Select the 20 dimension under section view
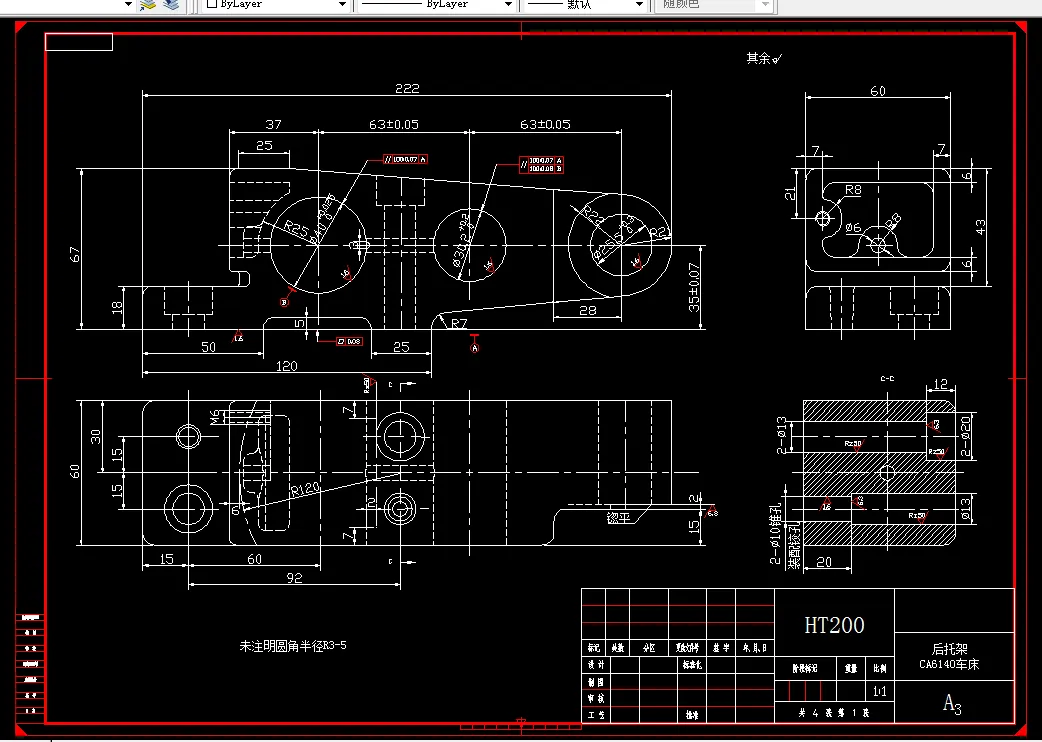 [824, 562]
